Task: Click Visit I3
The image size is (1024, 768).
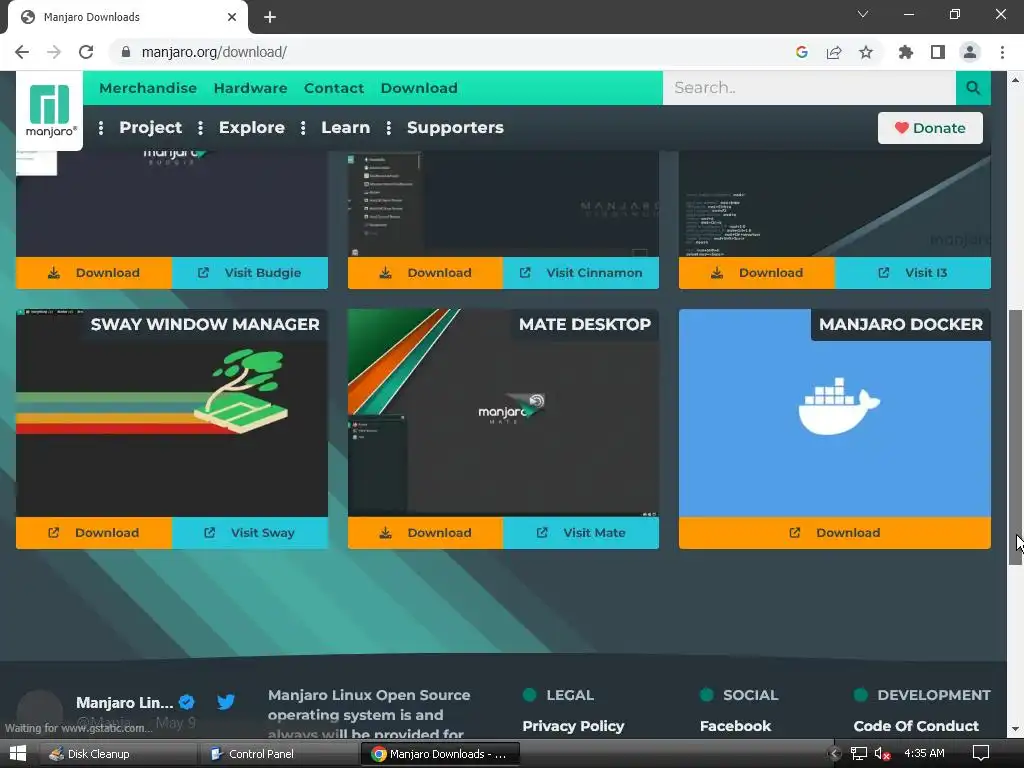Action: coord(913,273)
